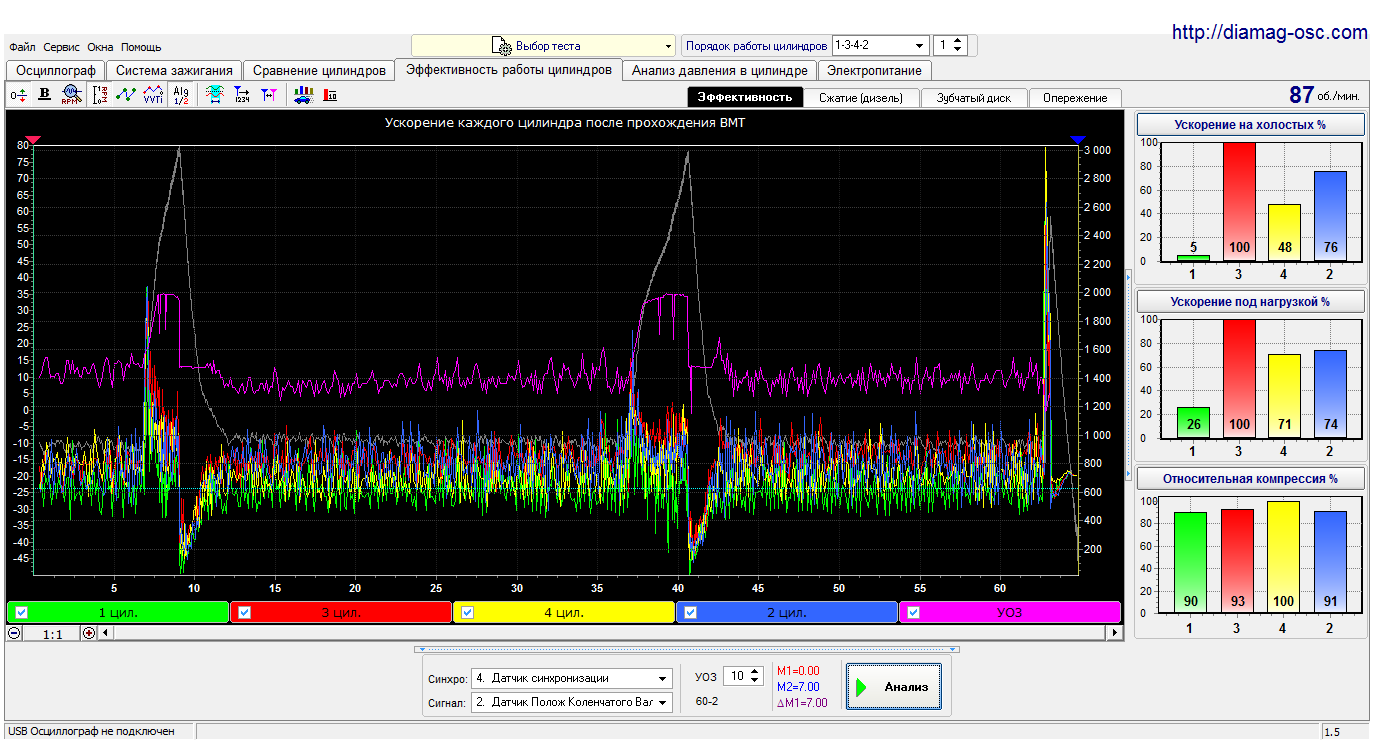Viewport: 1382px width, 744px height.
Task: Switch to the Анализ давления в цилиндре tab
Action: click(720, 71)
